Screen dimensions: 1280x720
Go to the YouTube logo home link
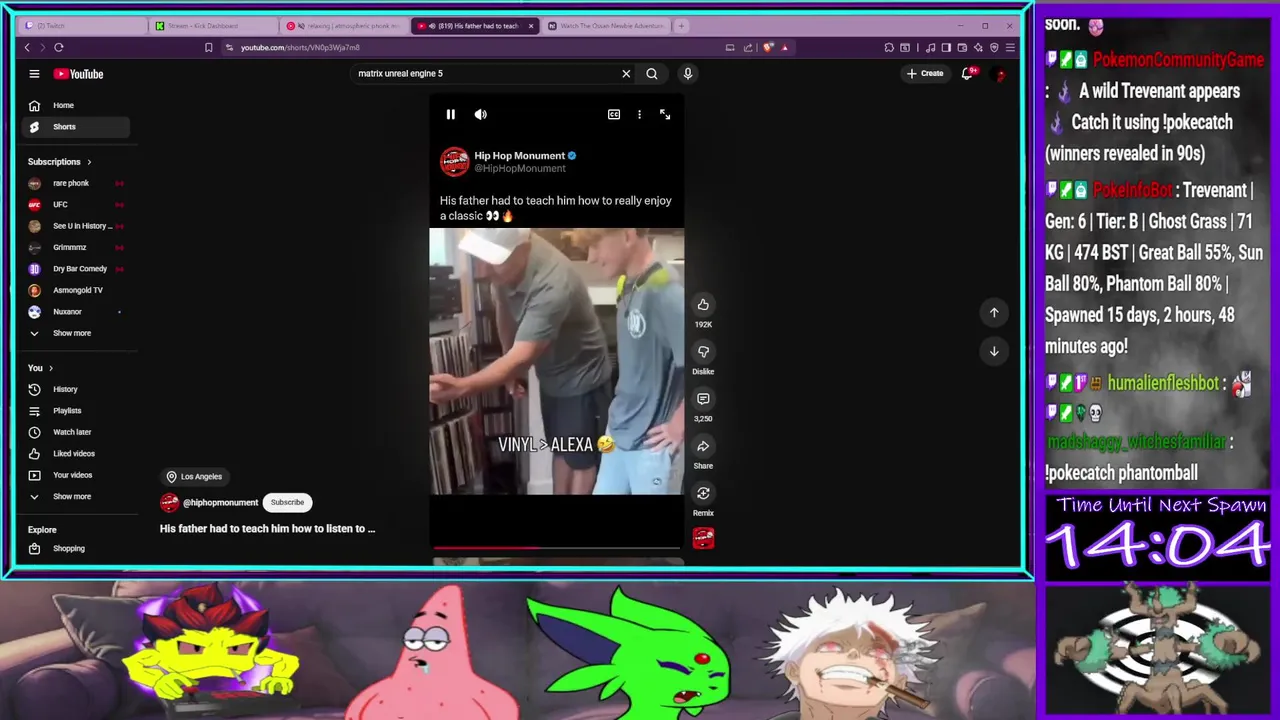pos(78,74)
